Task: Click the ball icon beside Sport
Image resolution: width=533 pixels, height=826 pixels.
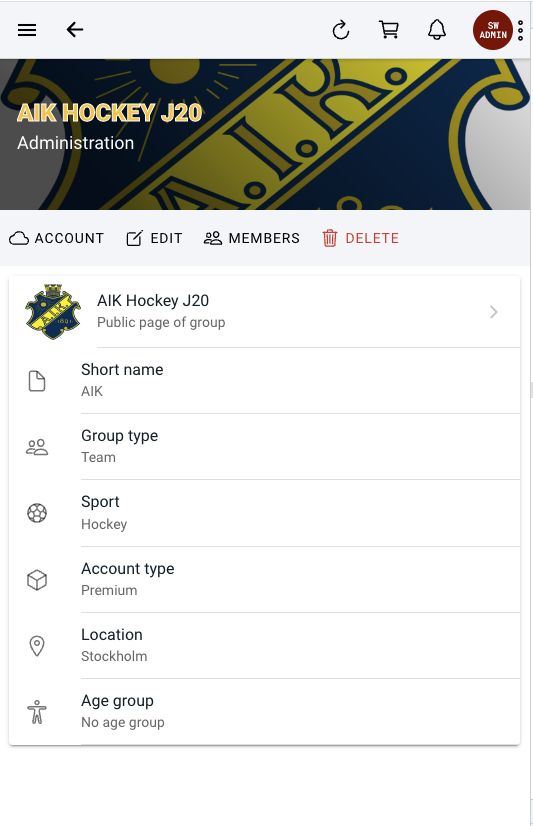Action: pyautogui.click(x=37, y=513)
